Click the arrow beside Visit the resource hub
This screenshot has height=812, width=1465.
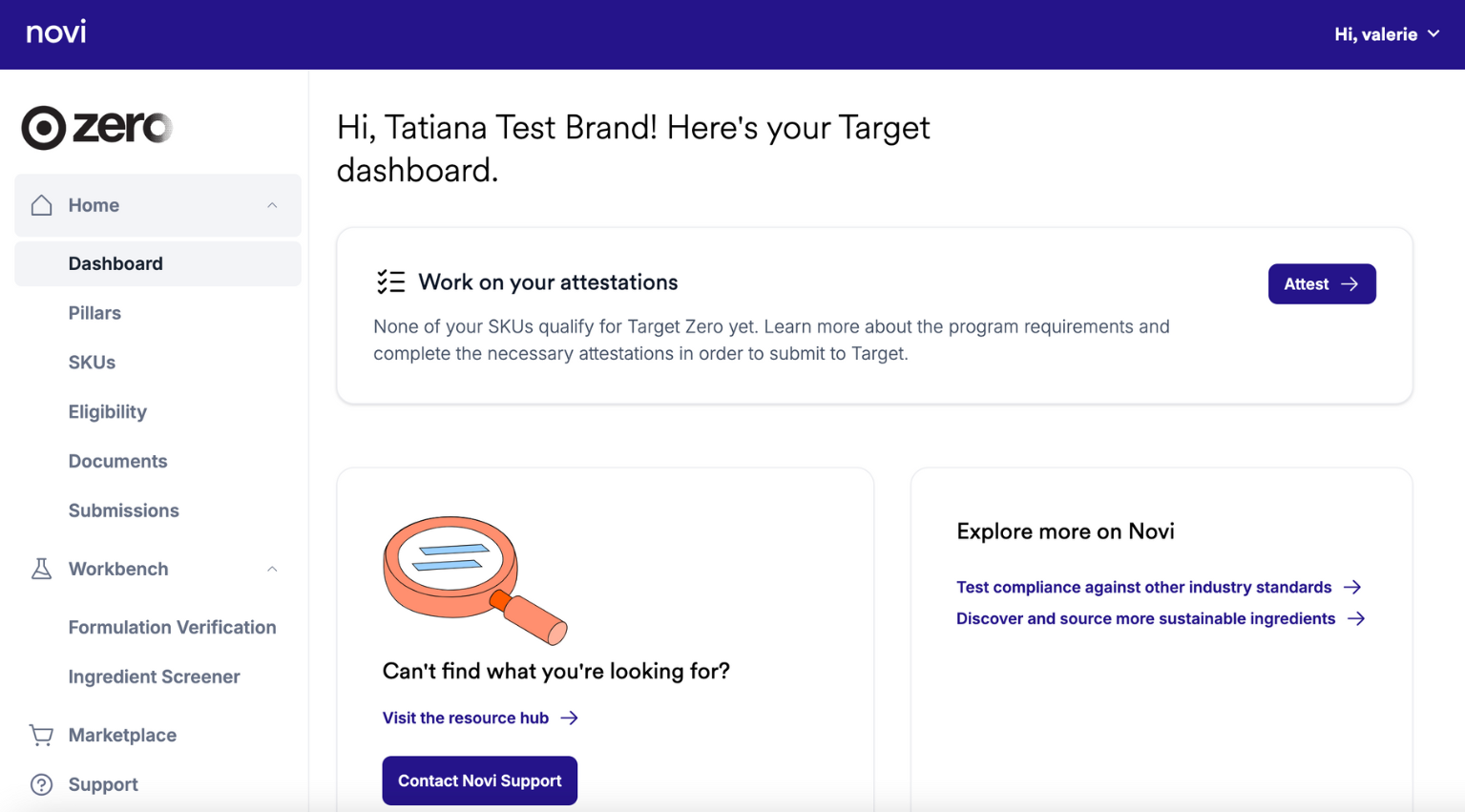[570, 718]
